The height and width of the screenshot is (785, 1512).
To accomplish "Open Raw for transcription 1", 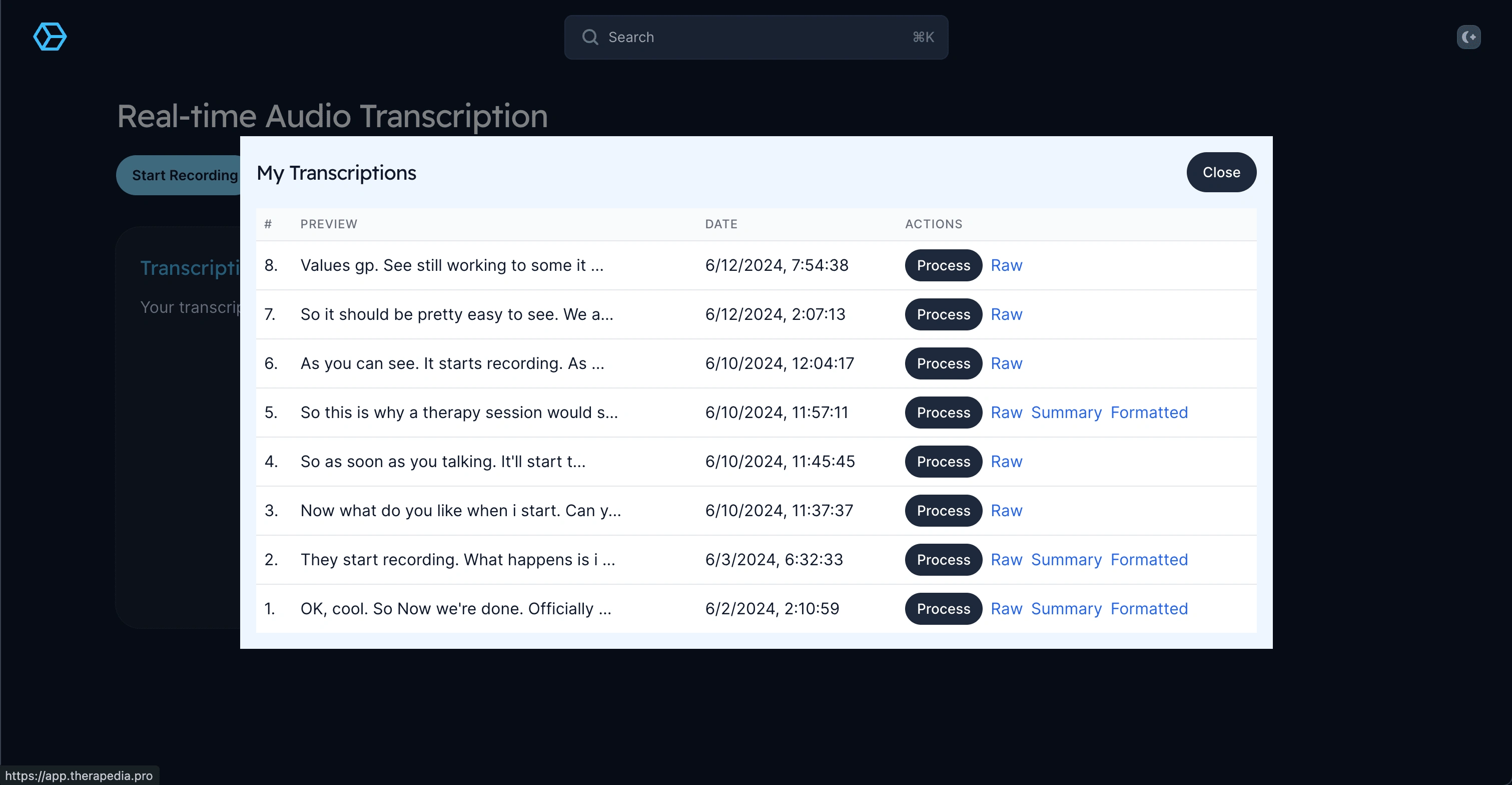I will [1006, 608].
